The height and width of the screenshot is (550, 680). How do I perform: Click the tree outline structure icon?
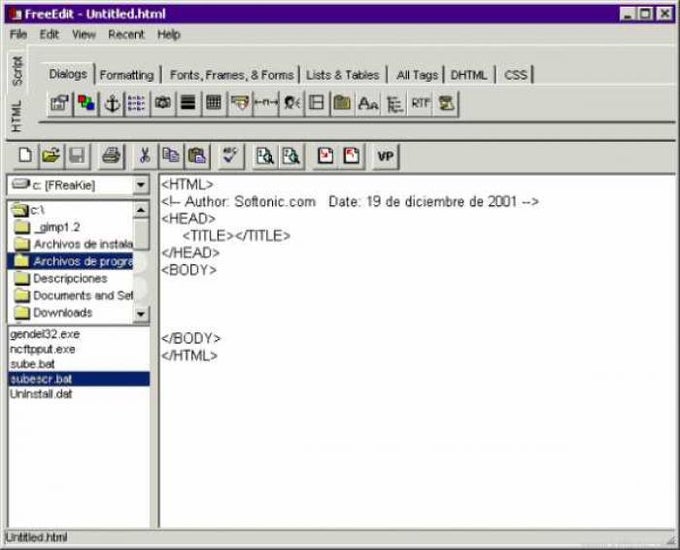(394, 104)
